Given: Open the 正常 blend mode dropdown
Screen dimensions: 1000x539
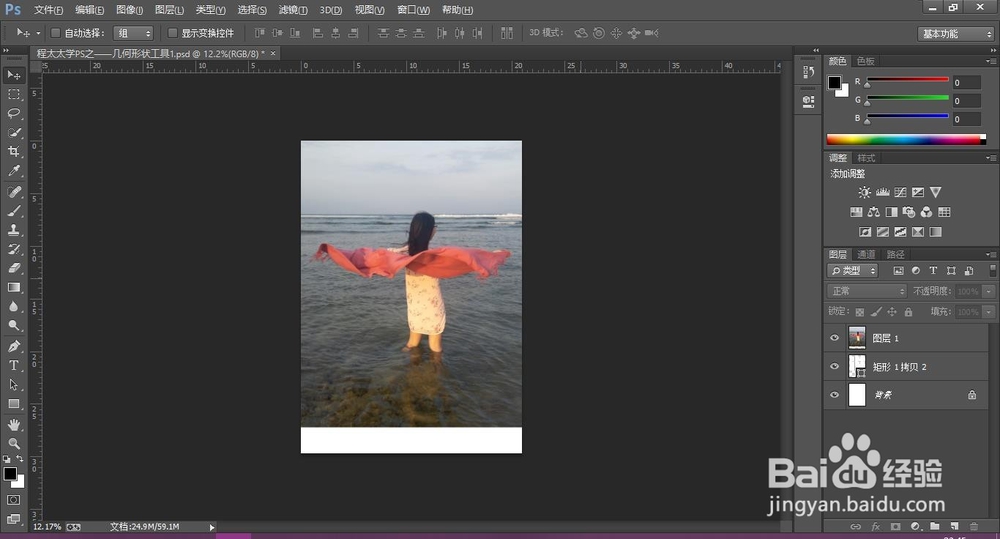Looking at the screenshot, I should coord(867,291).
